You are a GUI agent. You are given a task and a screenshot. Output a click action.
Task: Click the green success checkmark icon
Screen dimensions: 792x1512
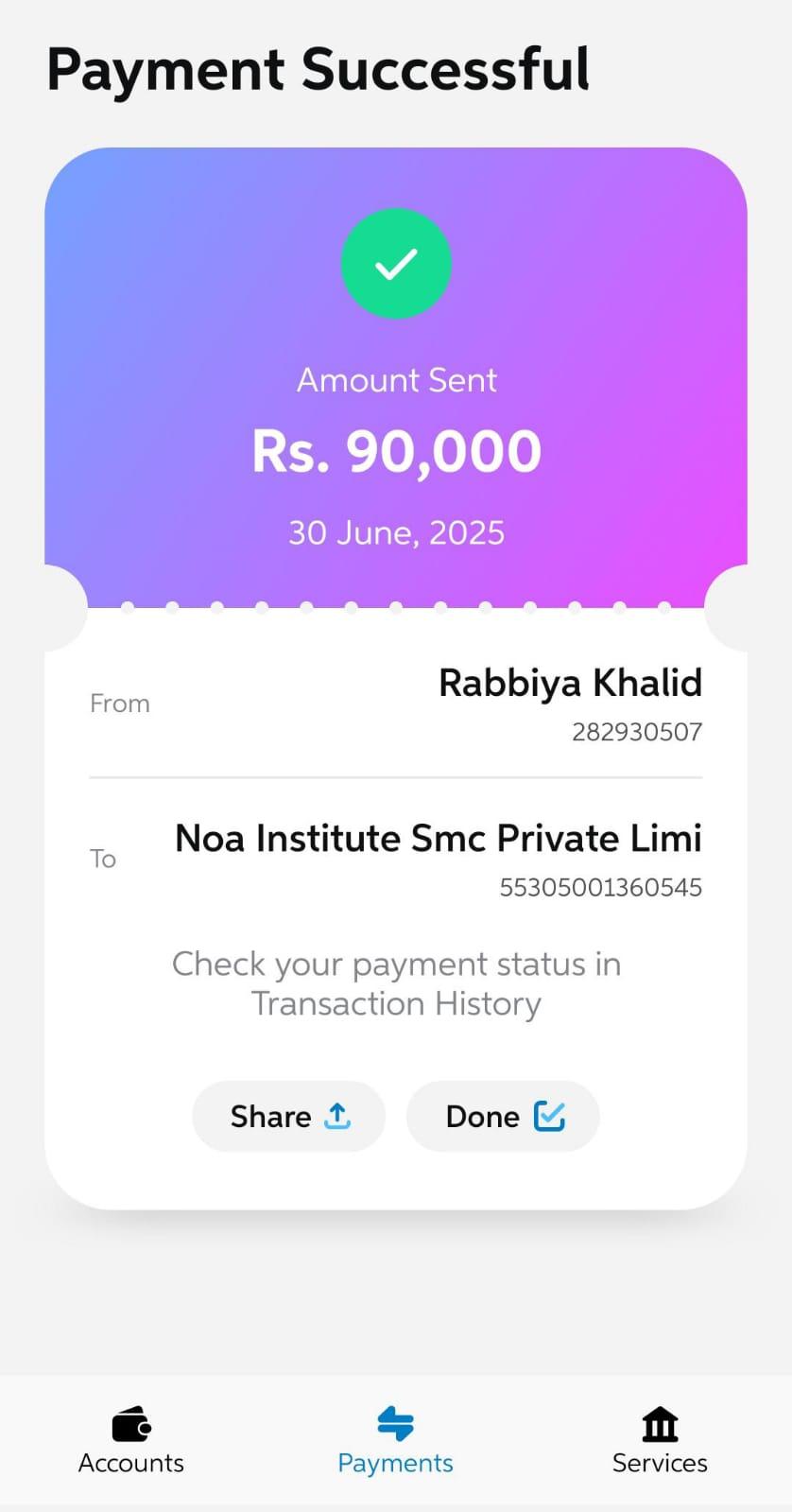pos(396,264)
